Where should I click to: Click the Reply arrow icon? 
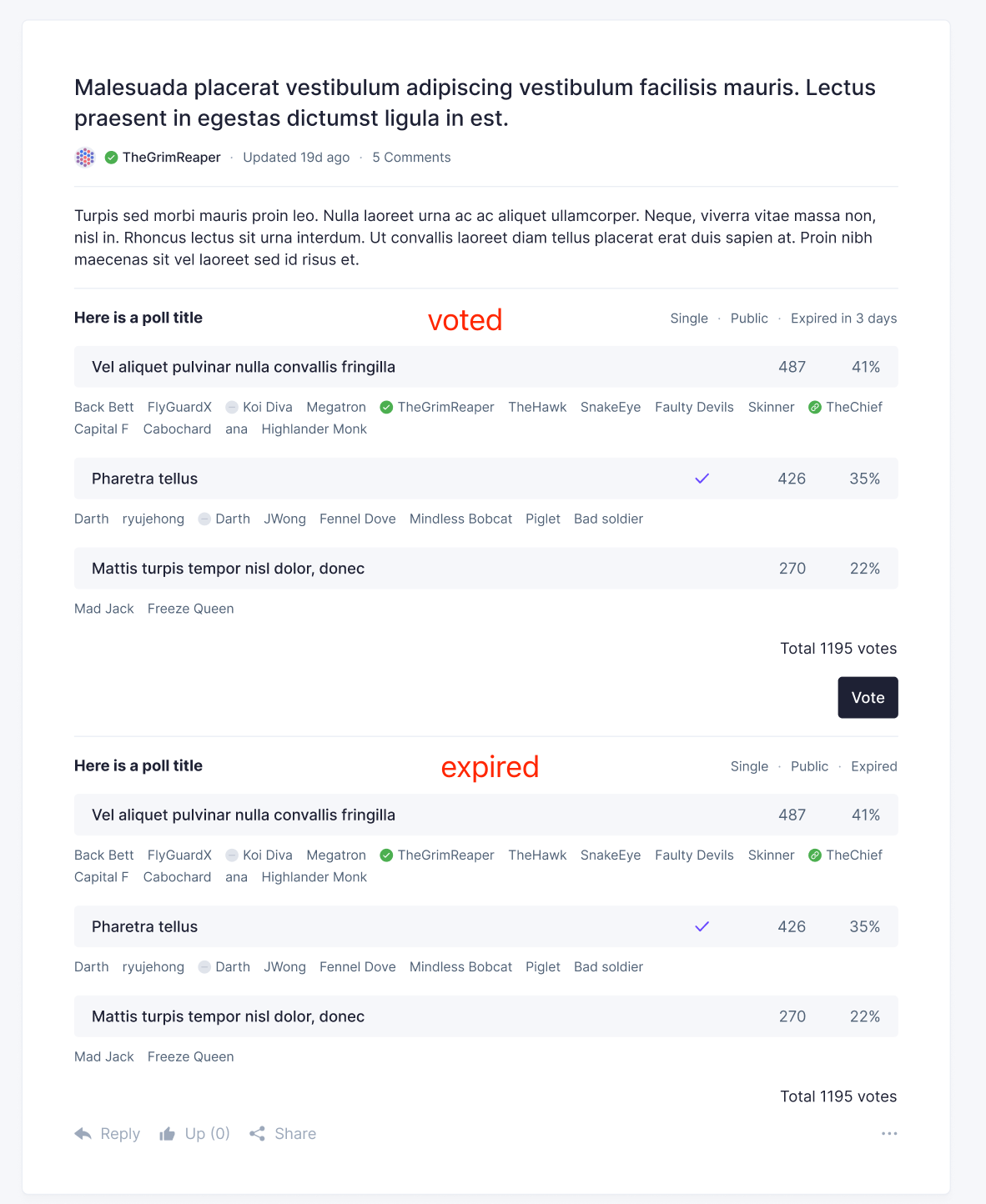(83, 1134)
